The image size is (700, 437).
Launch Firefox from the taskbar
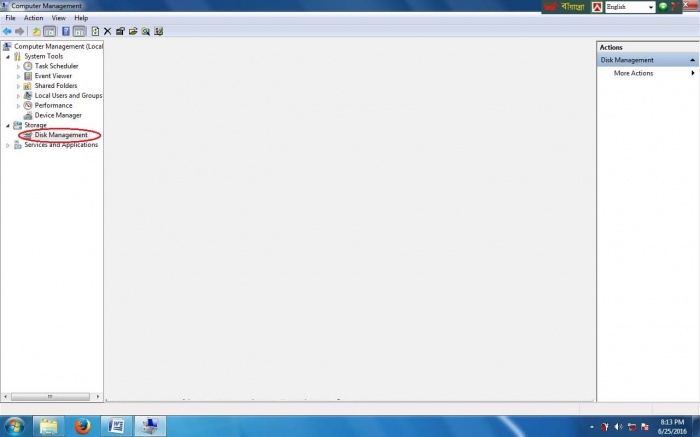[82, 426]
